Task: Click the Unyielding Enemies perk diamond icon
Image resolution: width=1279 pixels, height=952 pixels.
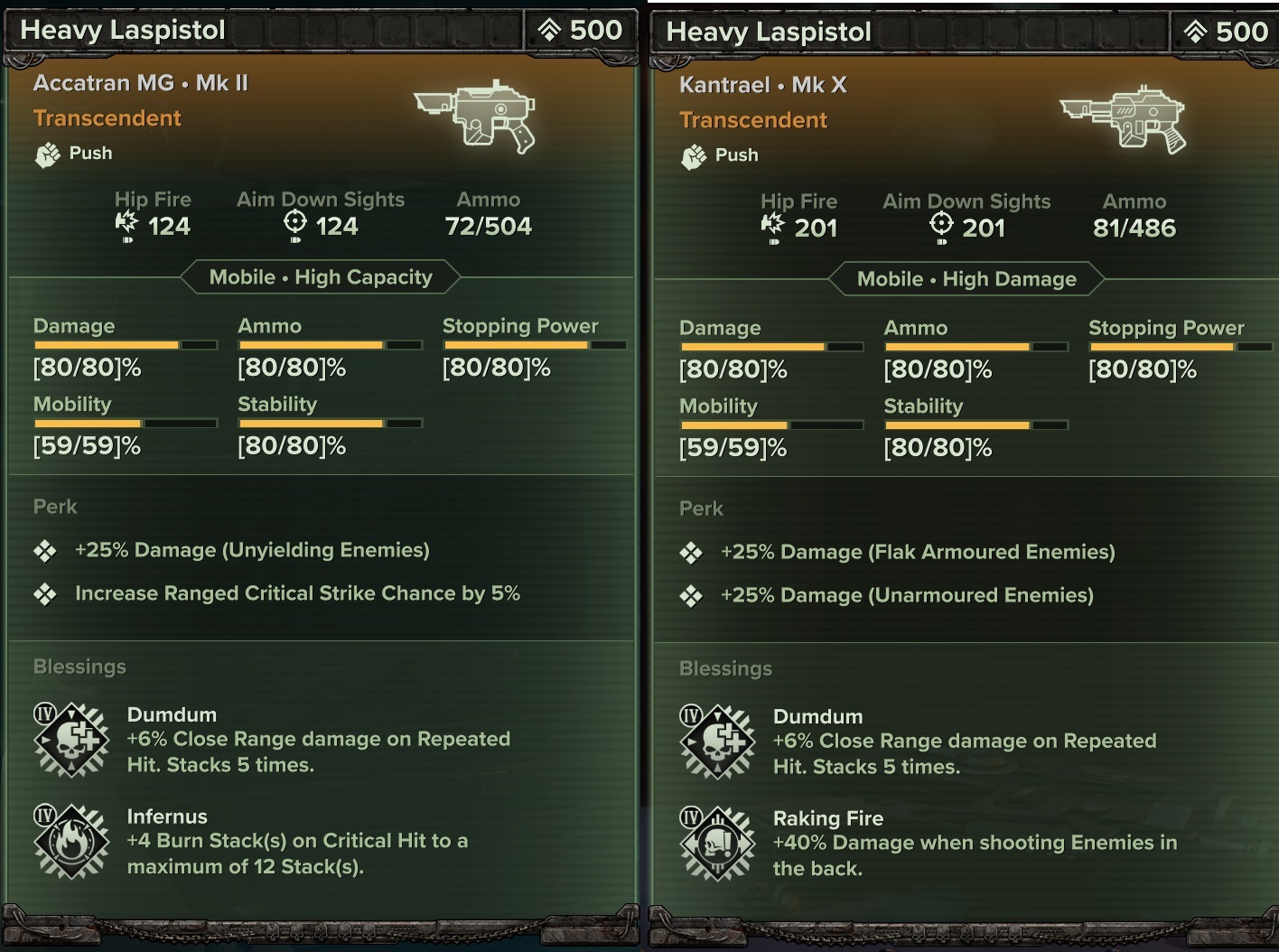Action: [x=45, y=551]
